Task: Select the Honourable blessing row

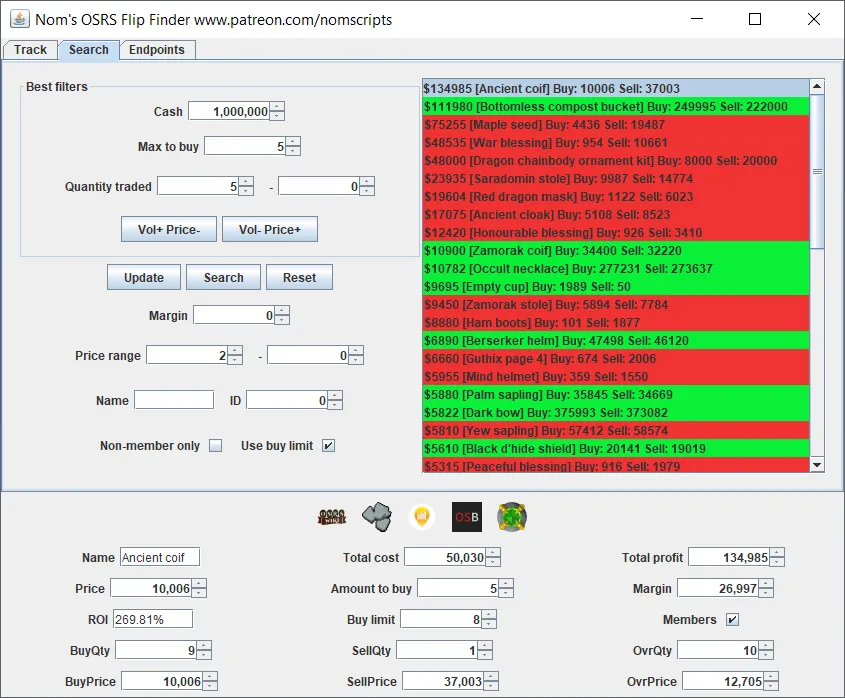Action: tap(616, 233)
